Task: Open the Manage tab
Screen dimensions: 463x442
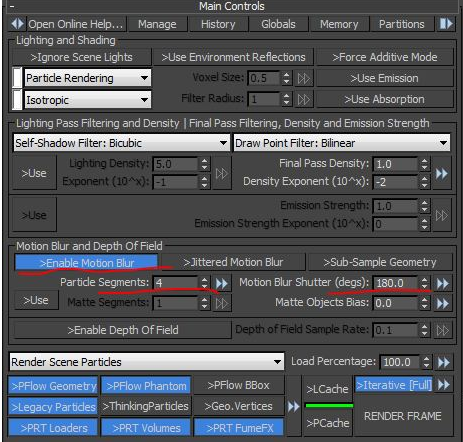Action: (157, 24)
